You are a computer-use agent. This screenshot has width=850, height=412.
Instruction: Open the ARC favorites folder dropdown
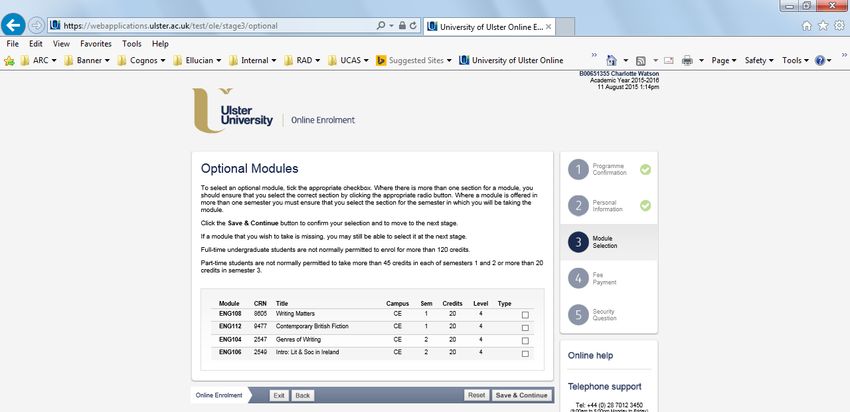[x=39, y=61]
